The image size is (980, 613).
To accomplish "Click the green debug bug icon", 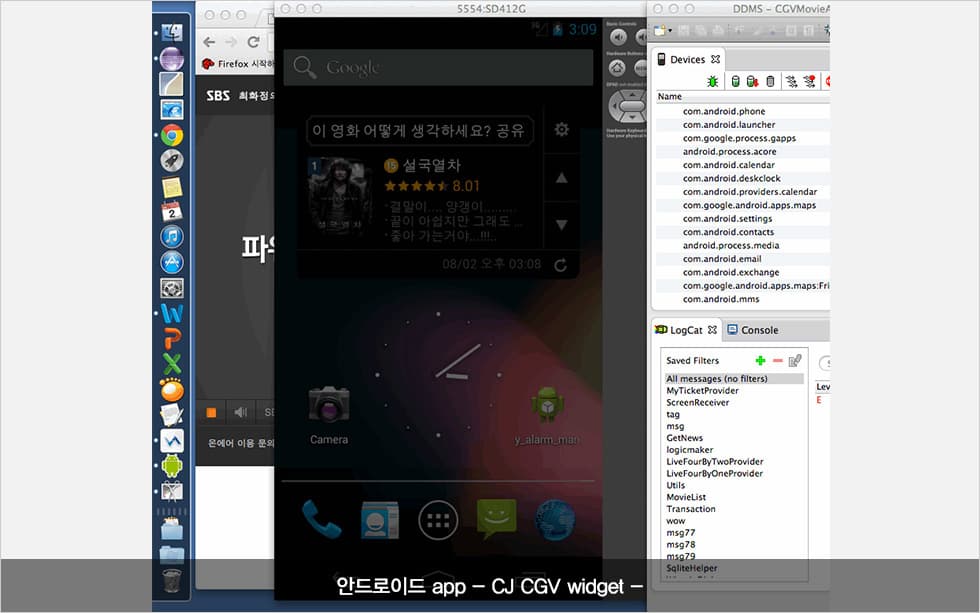I will pyautogui.click(x=713, y=82).
